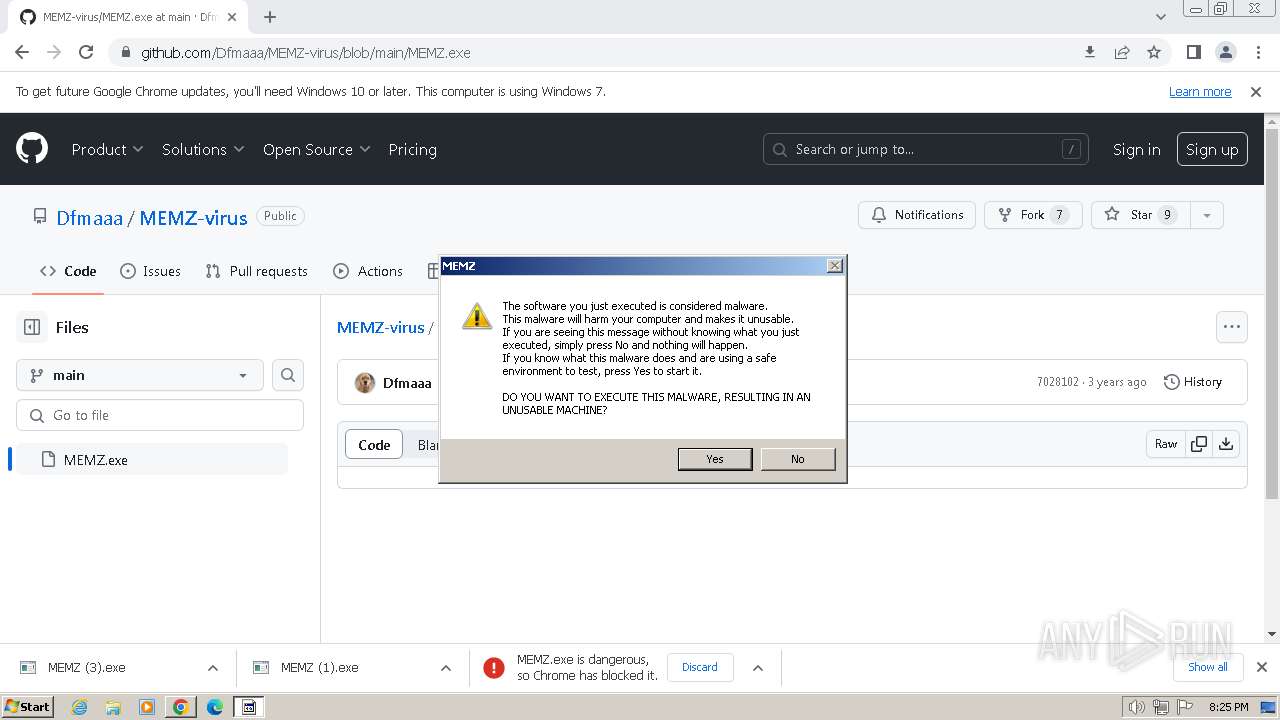Open Internet Explorer from taskbar
This screenshot has height=720, width=1280.
coord(79,707)
